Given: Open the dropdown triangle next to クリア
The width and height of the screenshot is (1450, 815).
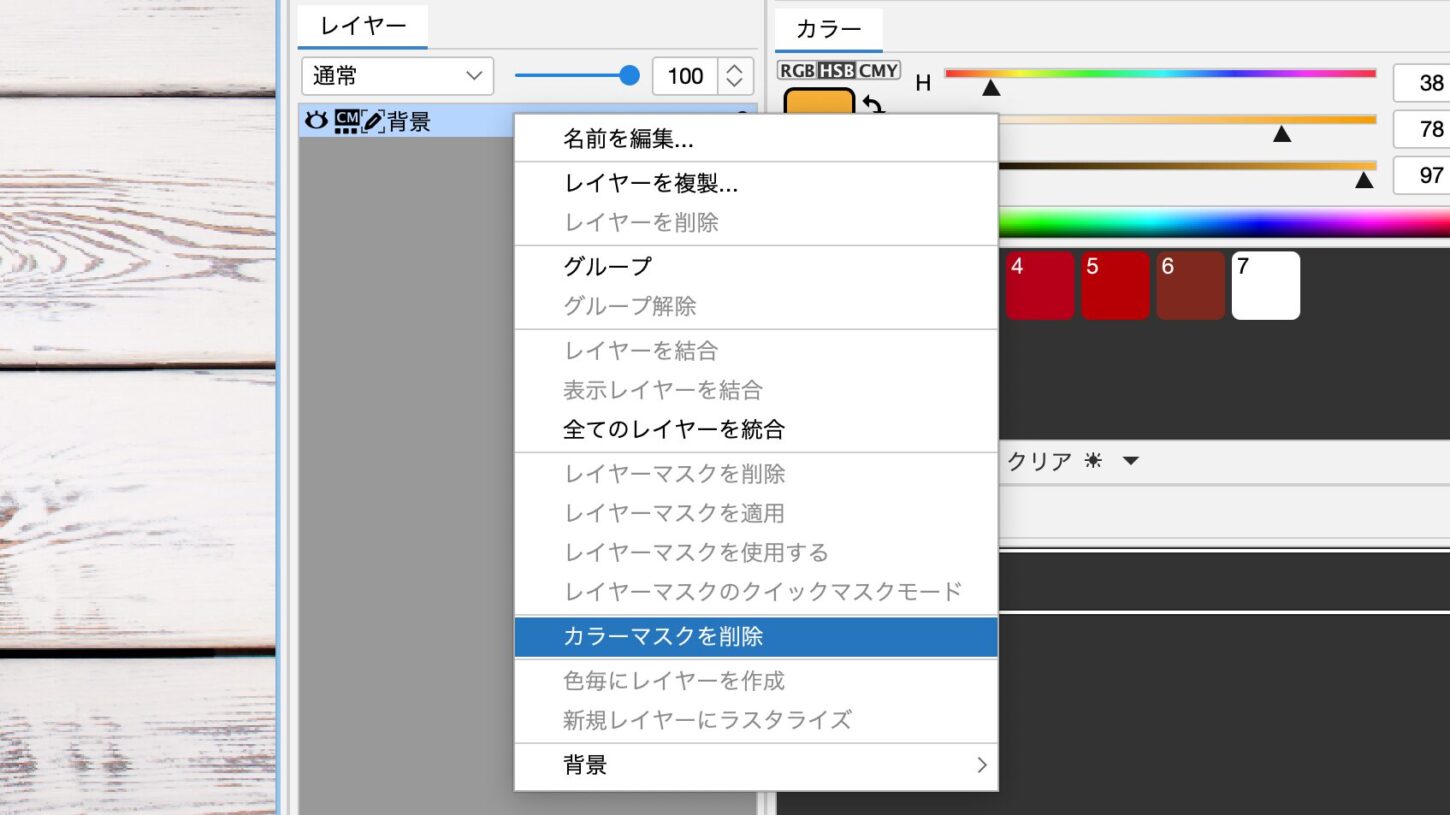Looking at the screenshot, I should [x=1131, y=461].
